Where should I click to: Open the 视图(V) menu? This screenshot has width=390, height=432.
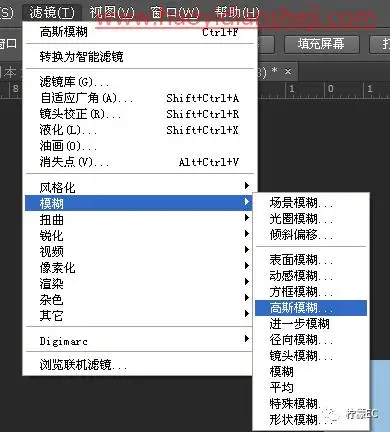[x=112, y=13]
